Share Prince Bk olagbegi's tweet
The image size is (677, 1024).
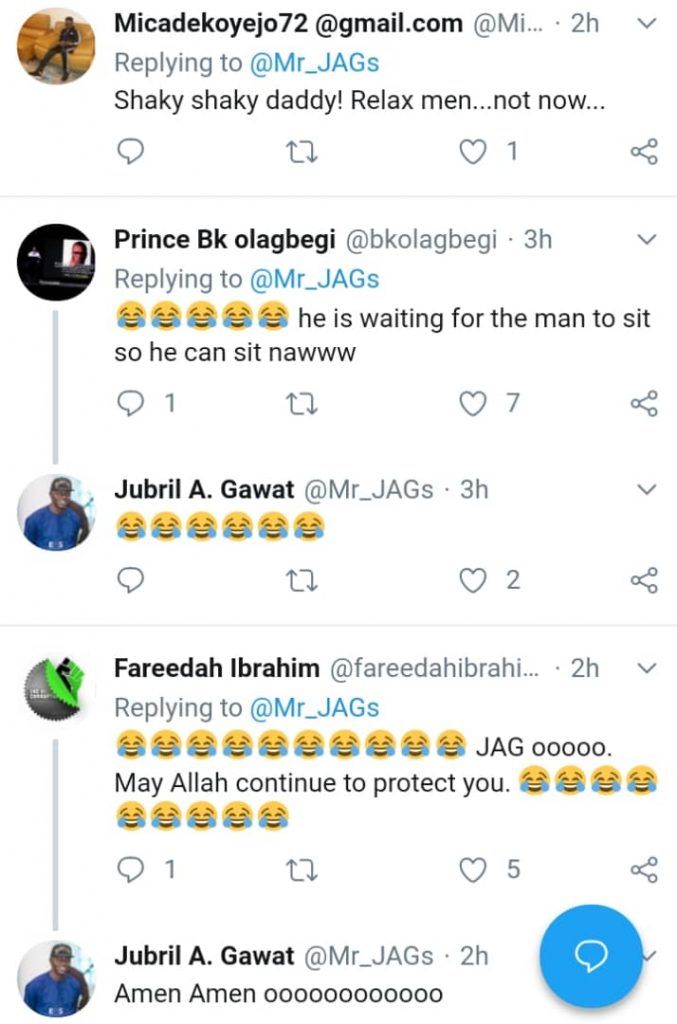coord(644,403)
